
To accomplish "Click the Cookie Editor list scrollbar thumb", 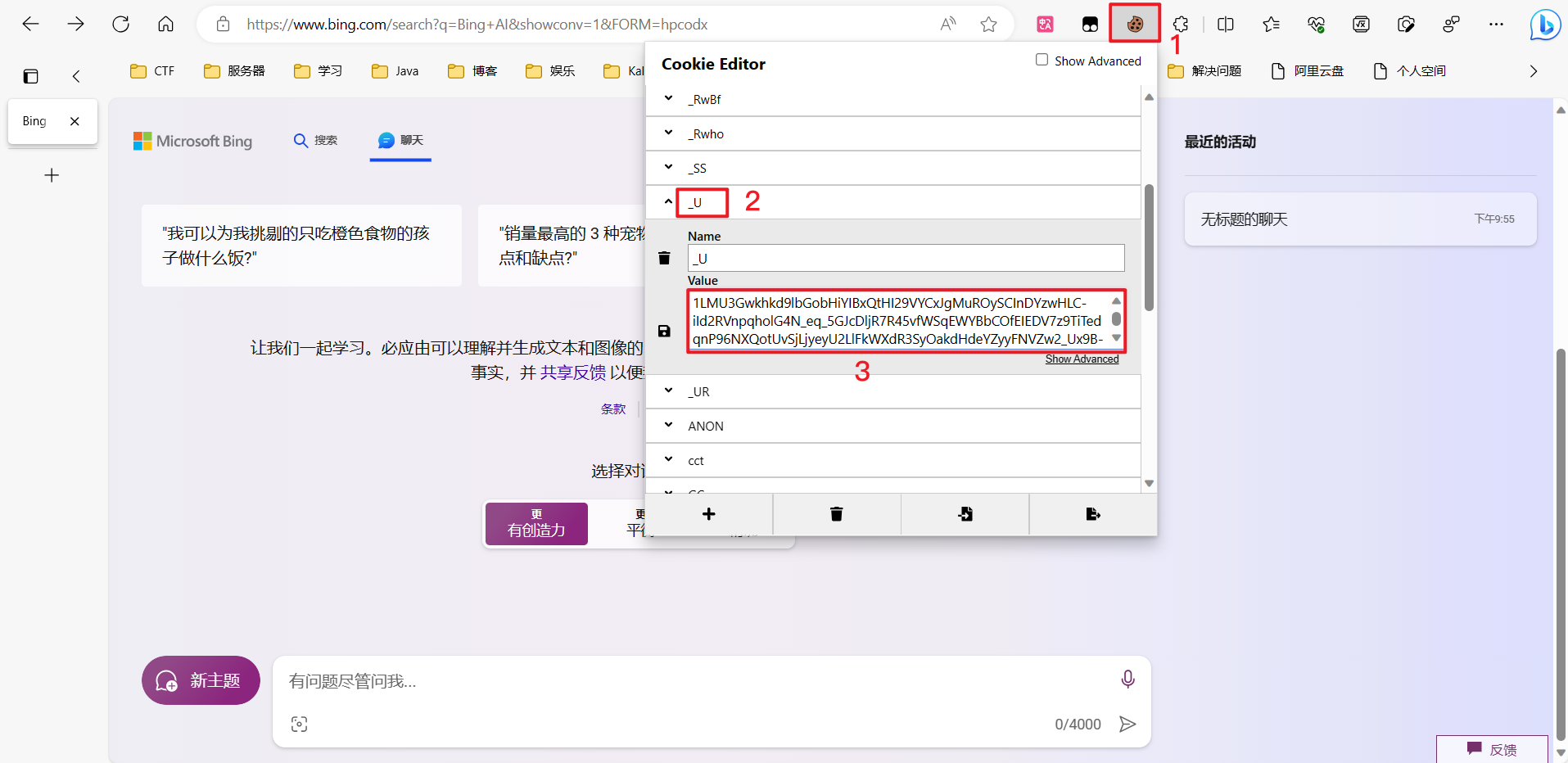I will click(x=1149, y=247).
